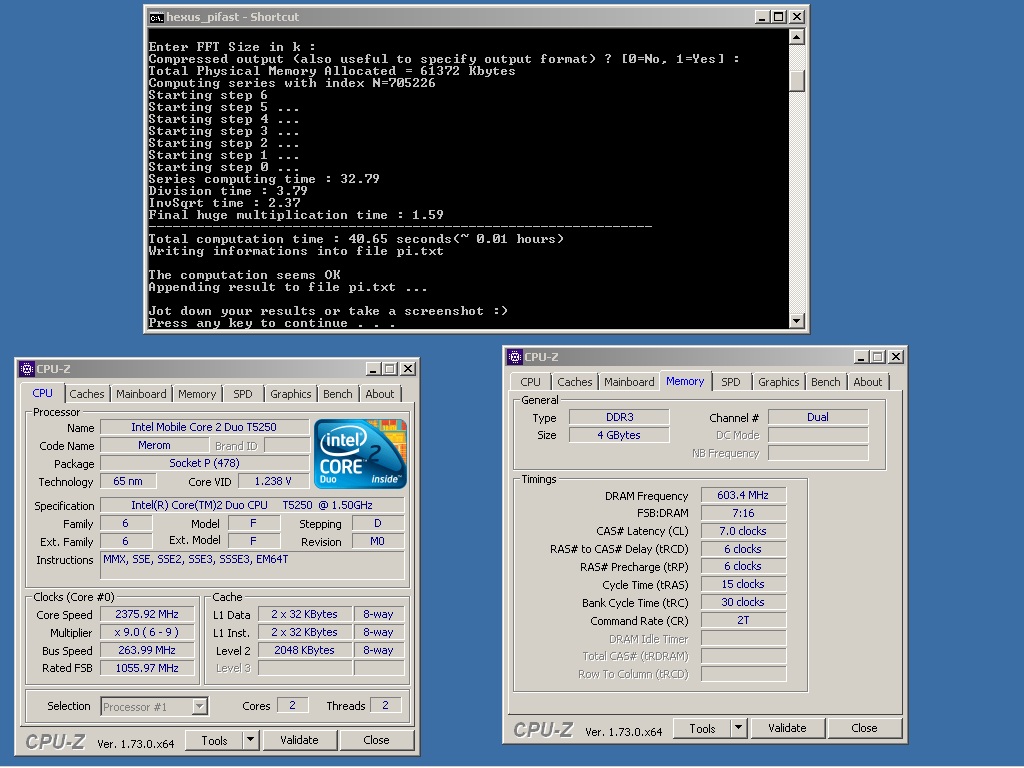
Task: Open Caches tab in left CPU-Z window
Action: [x=87, y=394]
